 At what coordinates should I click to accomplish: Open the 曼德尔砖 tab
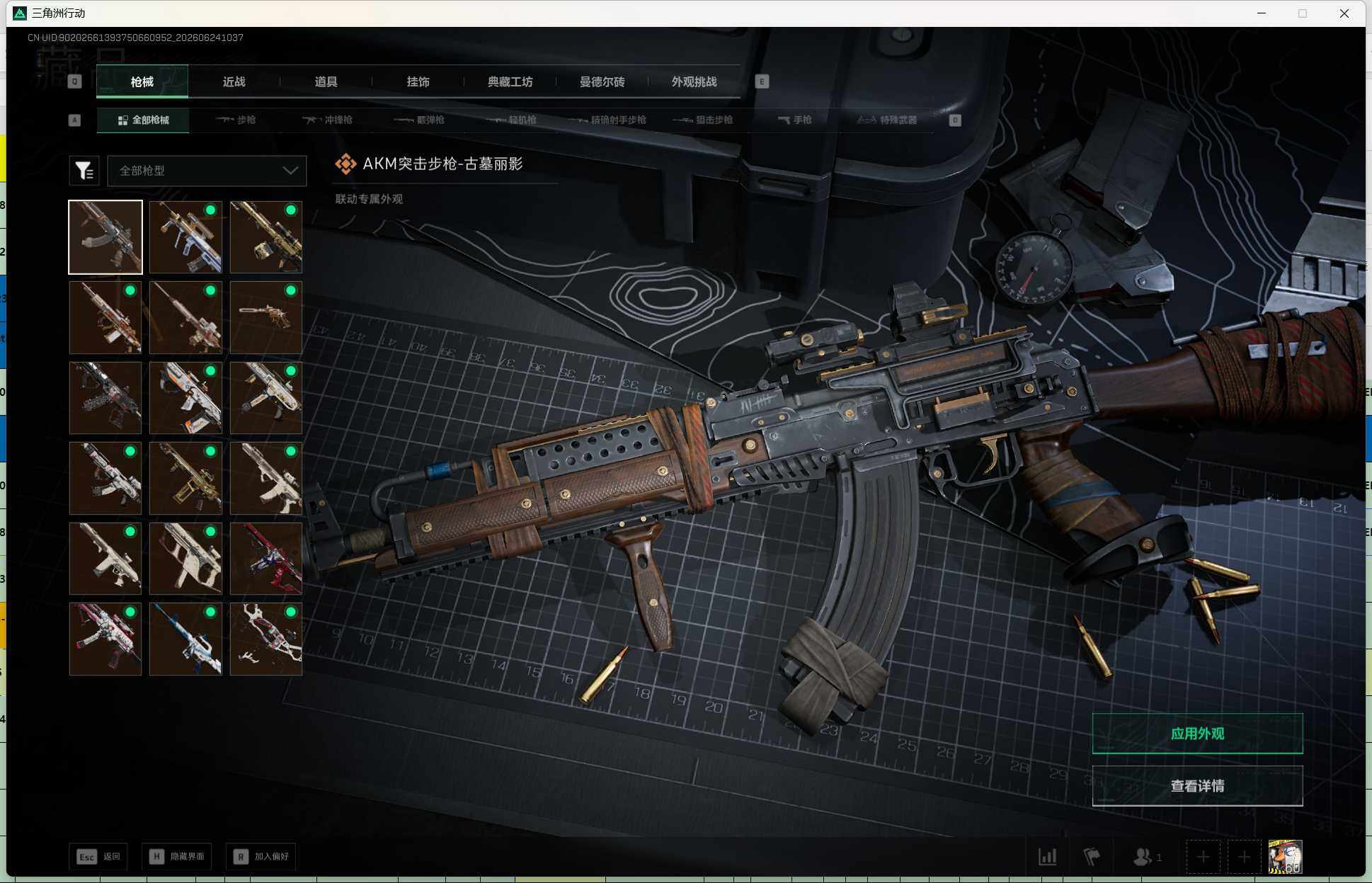[602, 81]
